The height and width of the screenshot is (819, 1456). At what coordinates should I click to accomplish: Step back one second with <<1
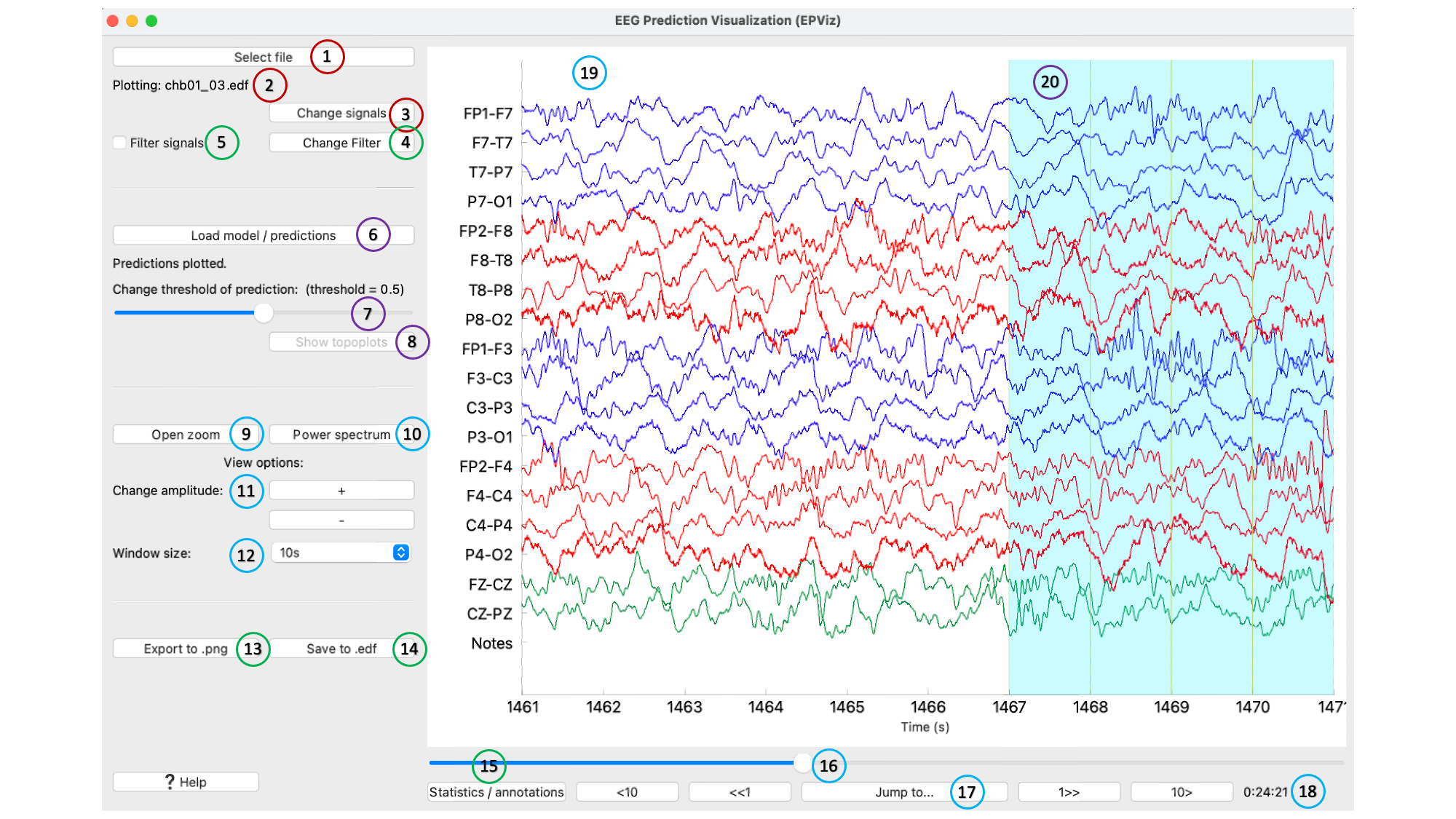pyautogui.click(x=740, y=792)
